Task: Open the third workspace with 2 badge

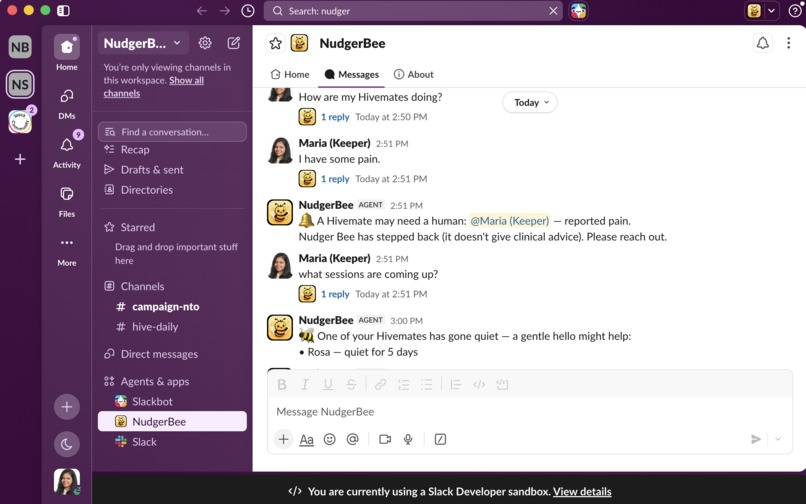Action: tap(20, 122)
